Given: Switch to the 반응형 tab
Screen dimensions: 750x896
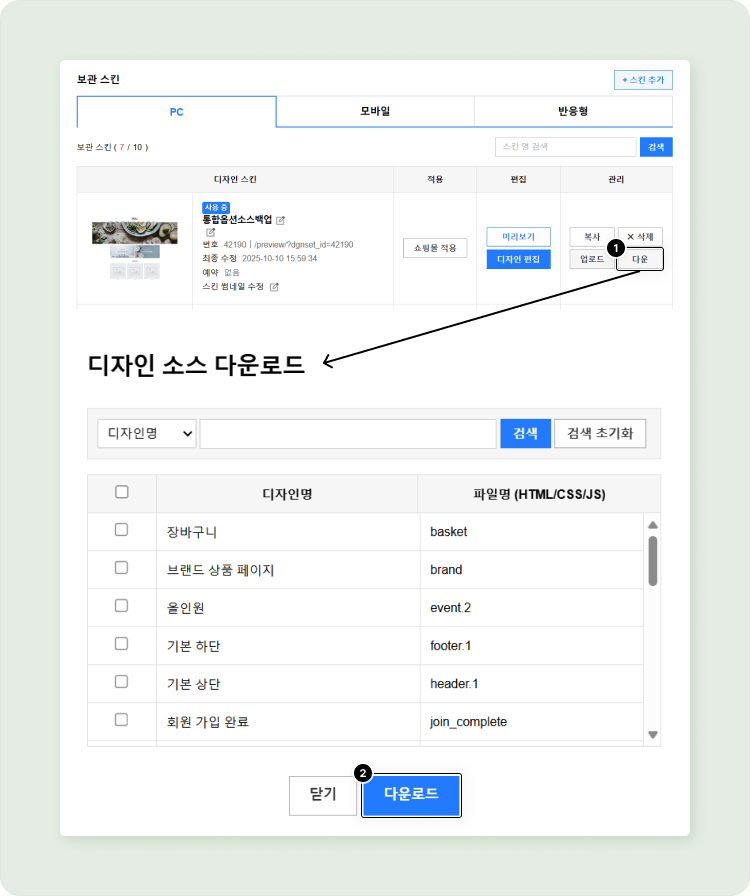Looking at the screenshot, I should pos(572,112).
